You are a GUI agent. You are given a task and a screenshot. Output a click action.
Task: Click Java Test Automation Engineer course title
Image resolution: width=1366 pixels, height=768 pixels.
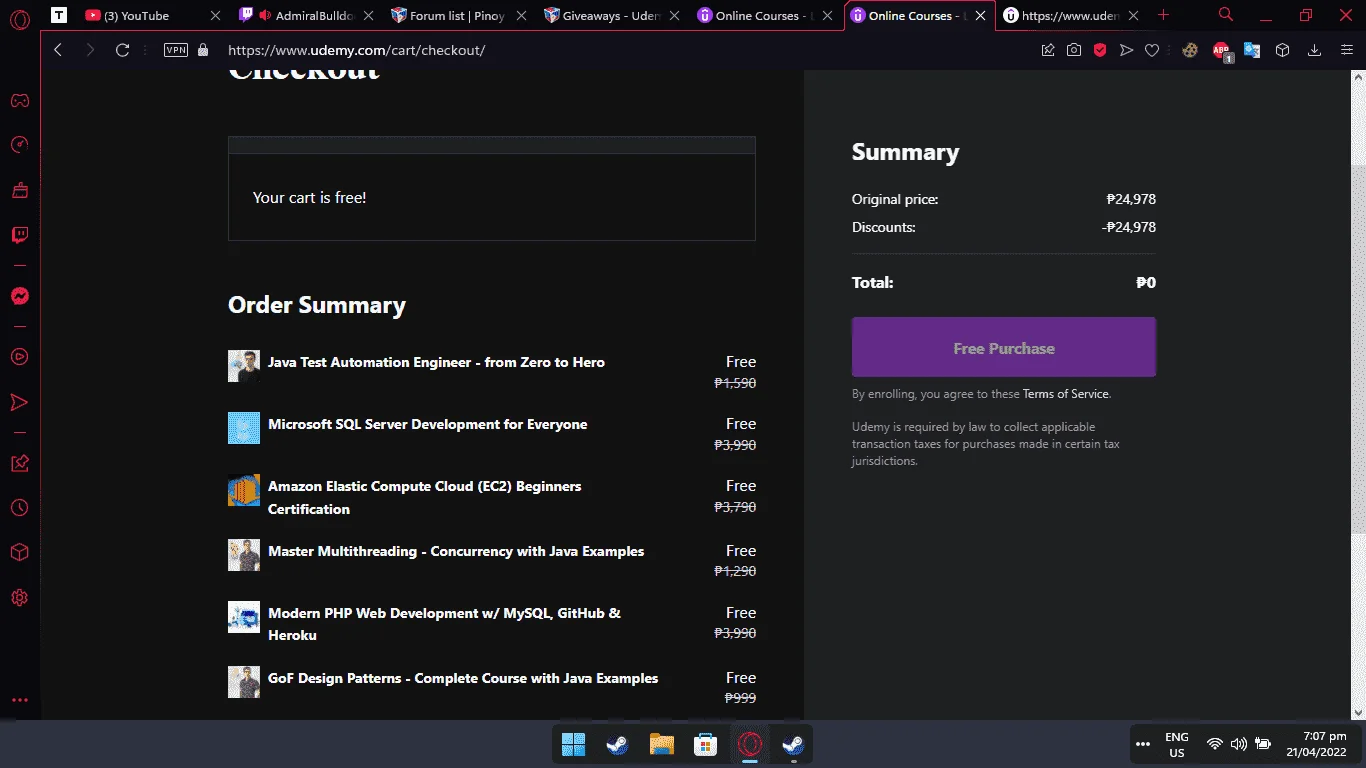(436, 362)
